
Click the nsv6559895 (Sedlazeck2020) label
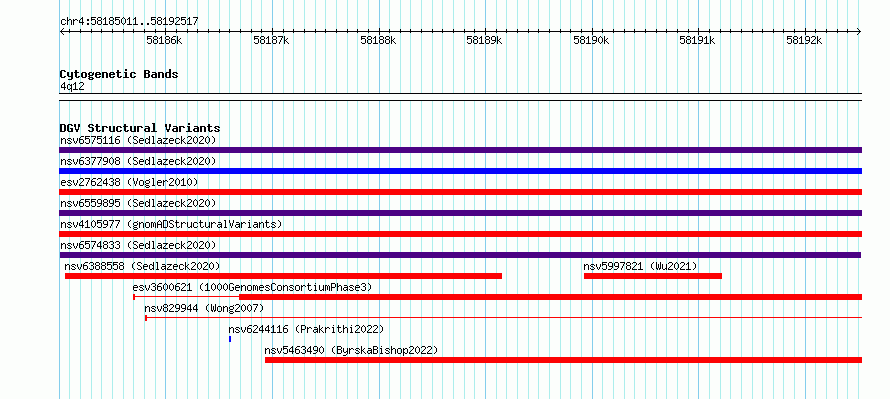coord(138,203)
